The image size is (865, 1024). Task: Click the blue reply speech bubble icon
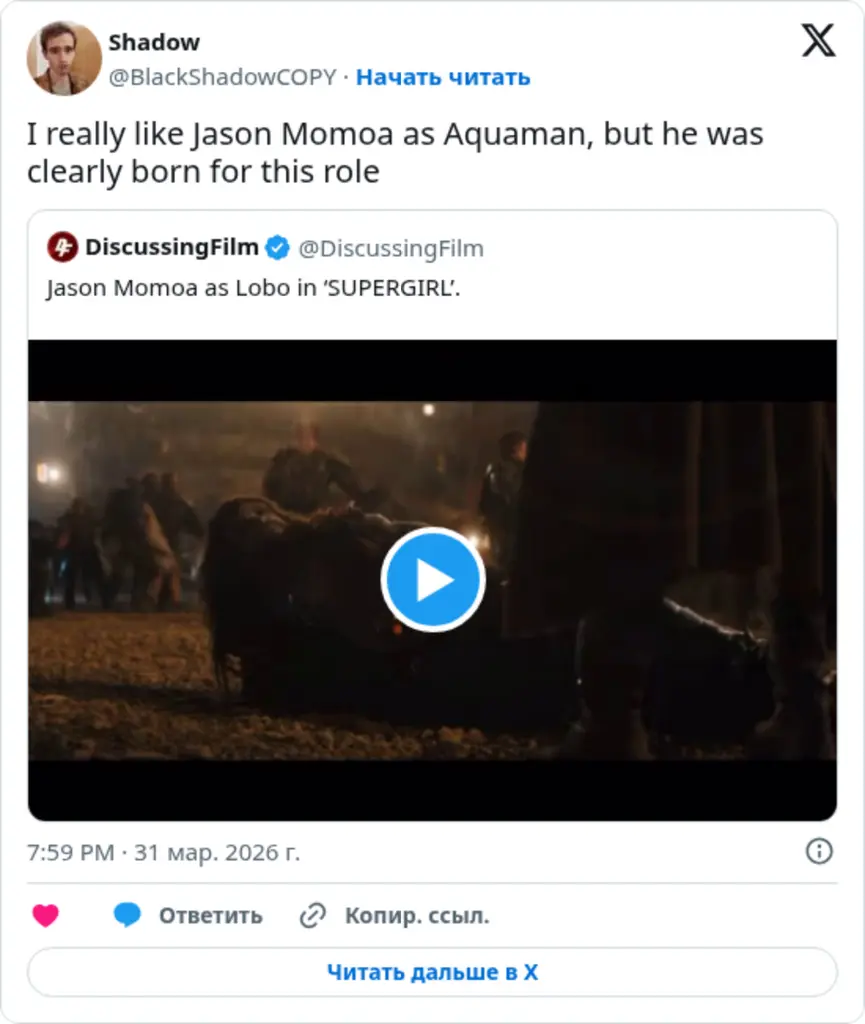click(x=127, y=915)
